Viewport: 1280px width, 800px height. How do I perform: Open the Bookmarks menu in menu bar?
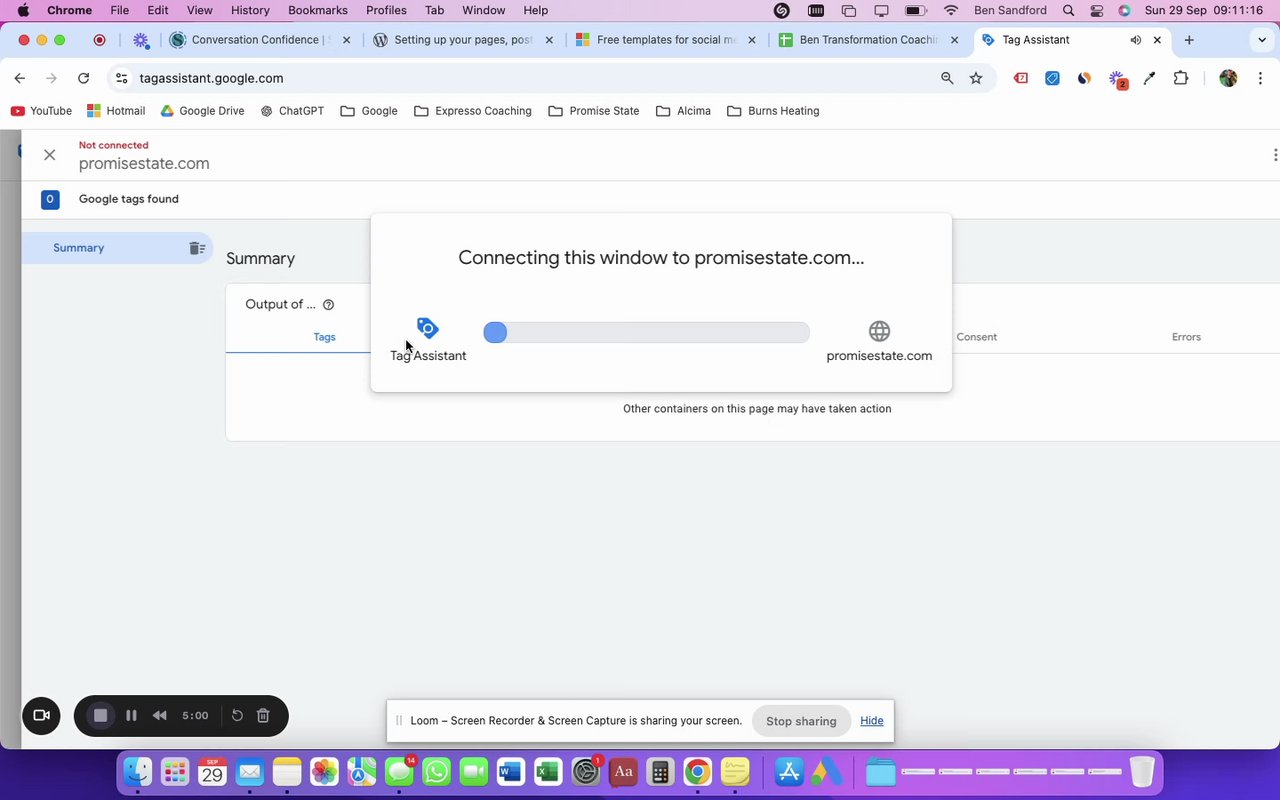(x=318, y=10)
